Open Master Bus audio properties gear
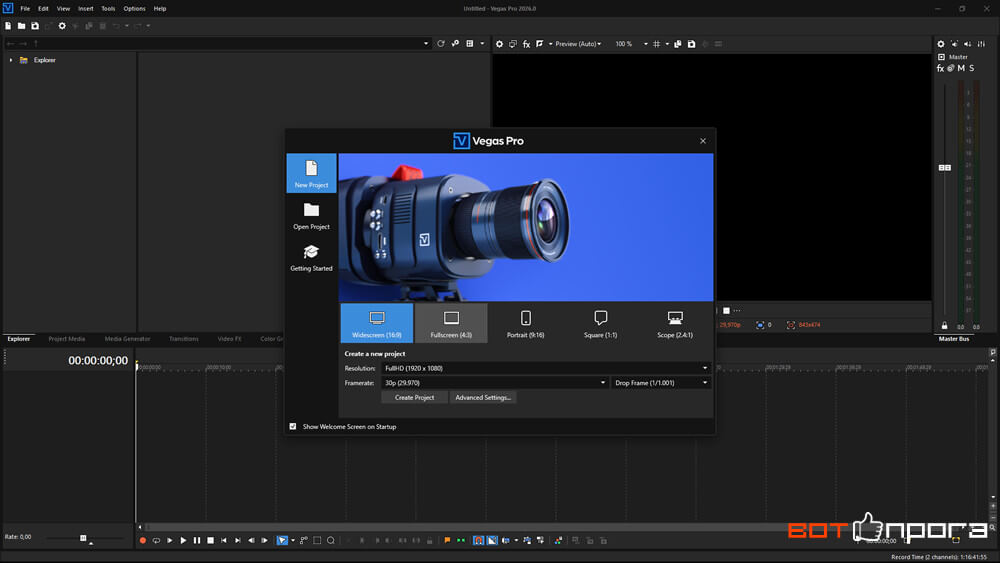Viewport: 1000px width, 563px height. coord(941,44)
